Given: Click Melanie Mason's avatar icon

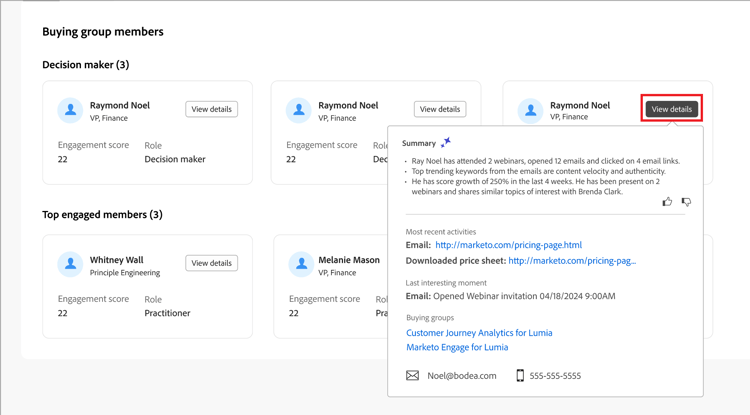Looking at the screenshot, I should 301,264.
